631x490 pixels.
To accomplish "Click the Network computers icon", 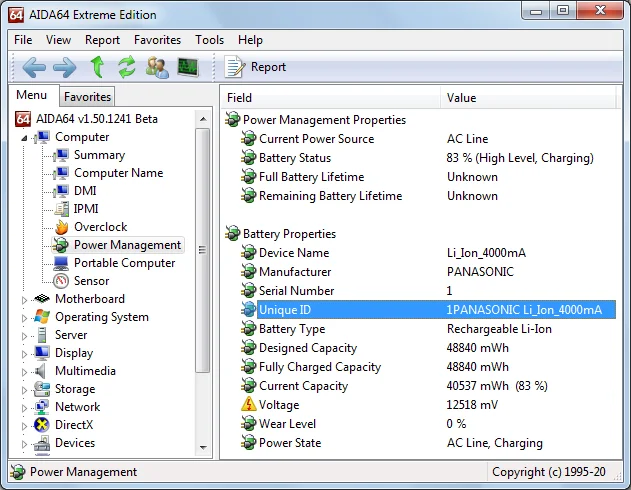I will [42, 407].
